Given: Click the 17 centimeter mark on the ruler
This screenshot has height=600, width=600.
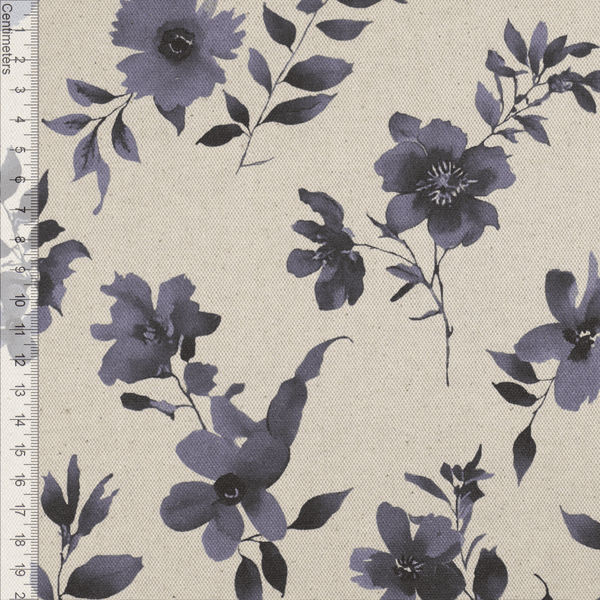Looking at the screenshot, I should 20,509.
